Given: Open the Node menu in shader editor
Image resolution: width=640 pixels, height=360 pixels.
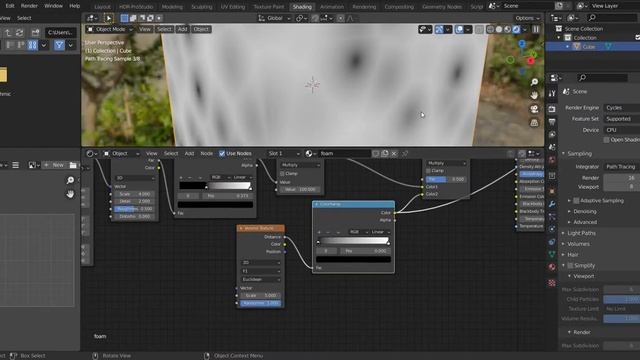Looking at the screenshot, I should click(207, 153).
